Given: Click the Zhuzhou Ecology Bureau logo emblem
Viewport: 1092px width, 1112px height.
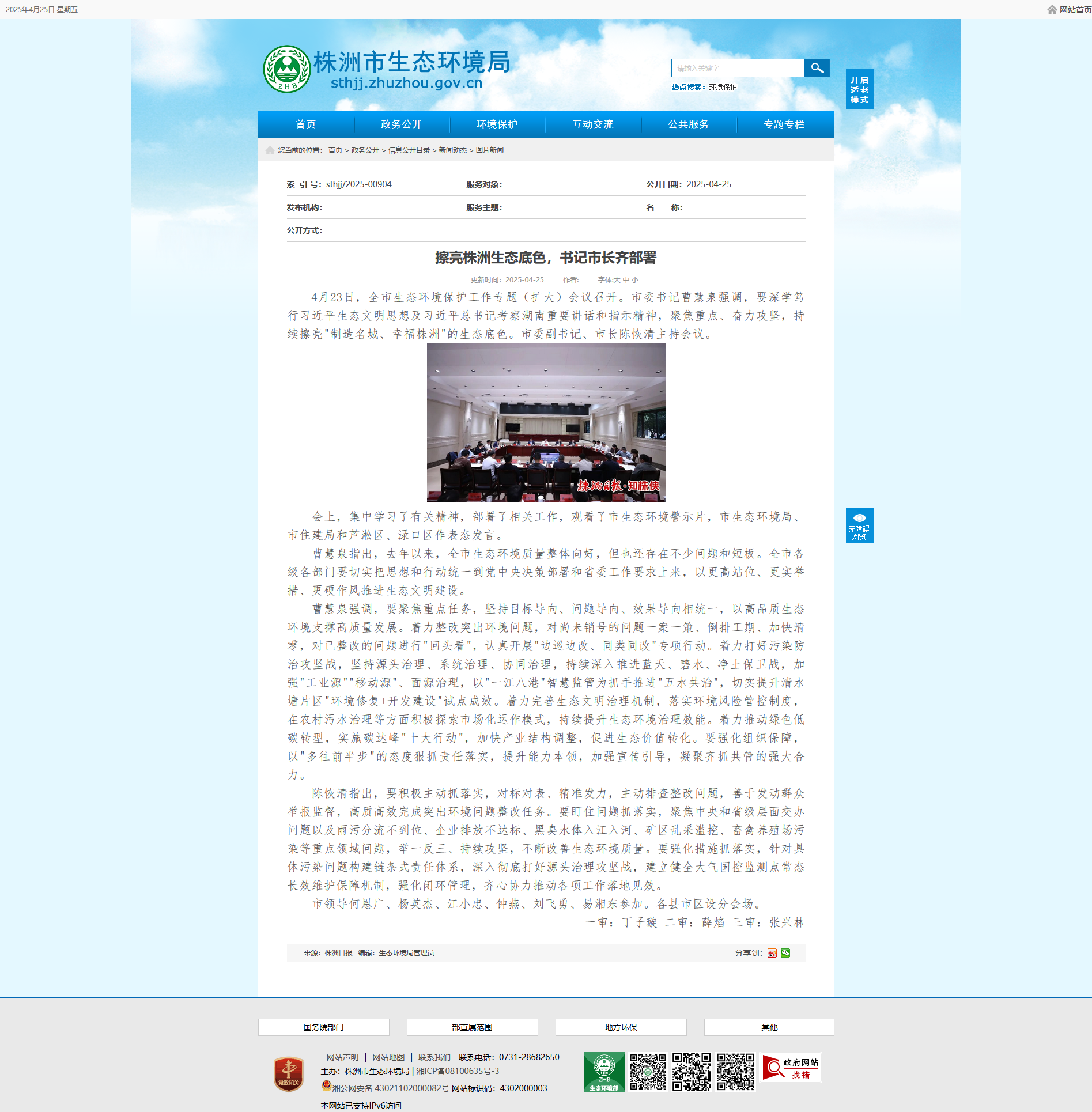Looking at the screenshot, I should [286, 69].
